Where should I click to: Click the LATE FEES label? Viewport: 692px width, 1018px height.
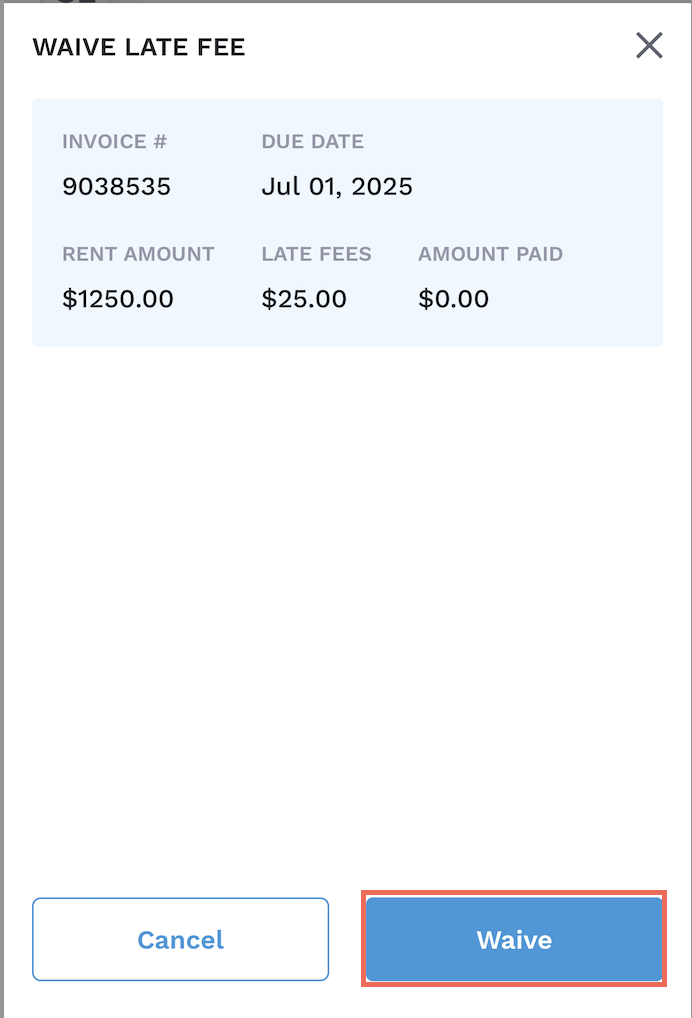tap(316, 254)
